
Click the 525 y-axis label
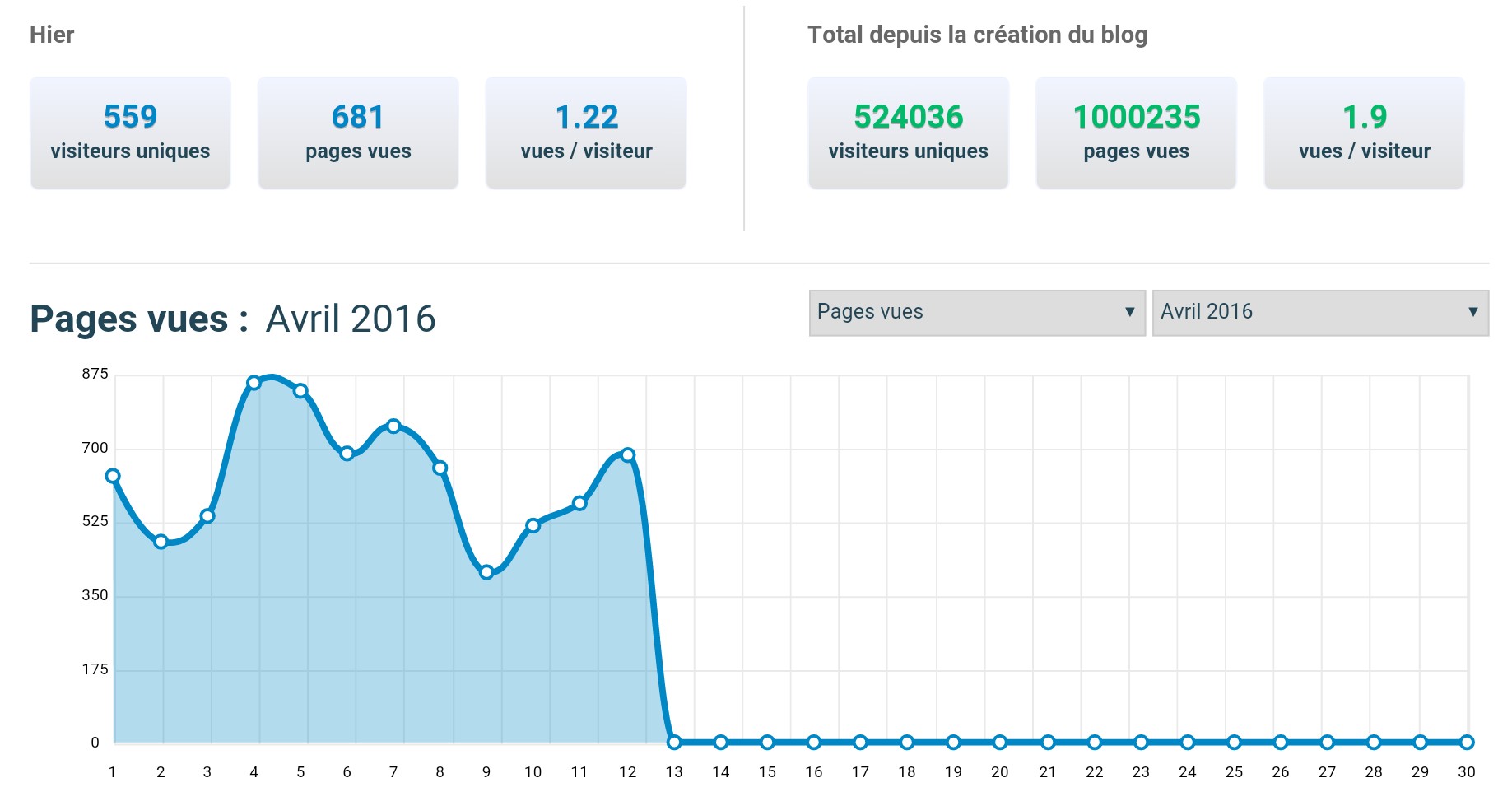tap(95, 521)
